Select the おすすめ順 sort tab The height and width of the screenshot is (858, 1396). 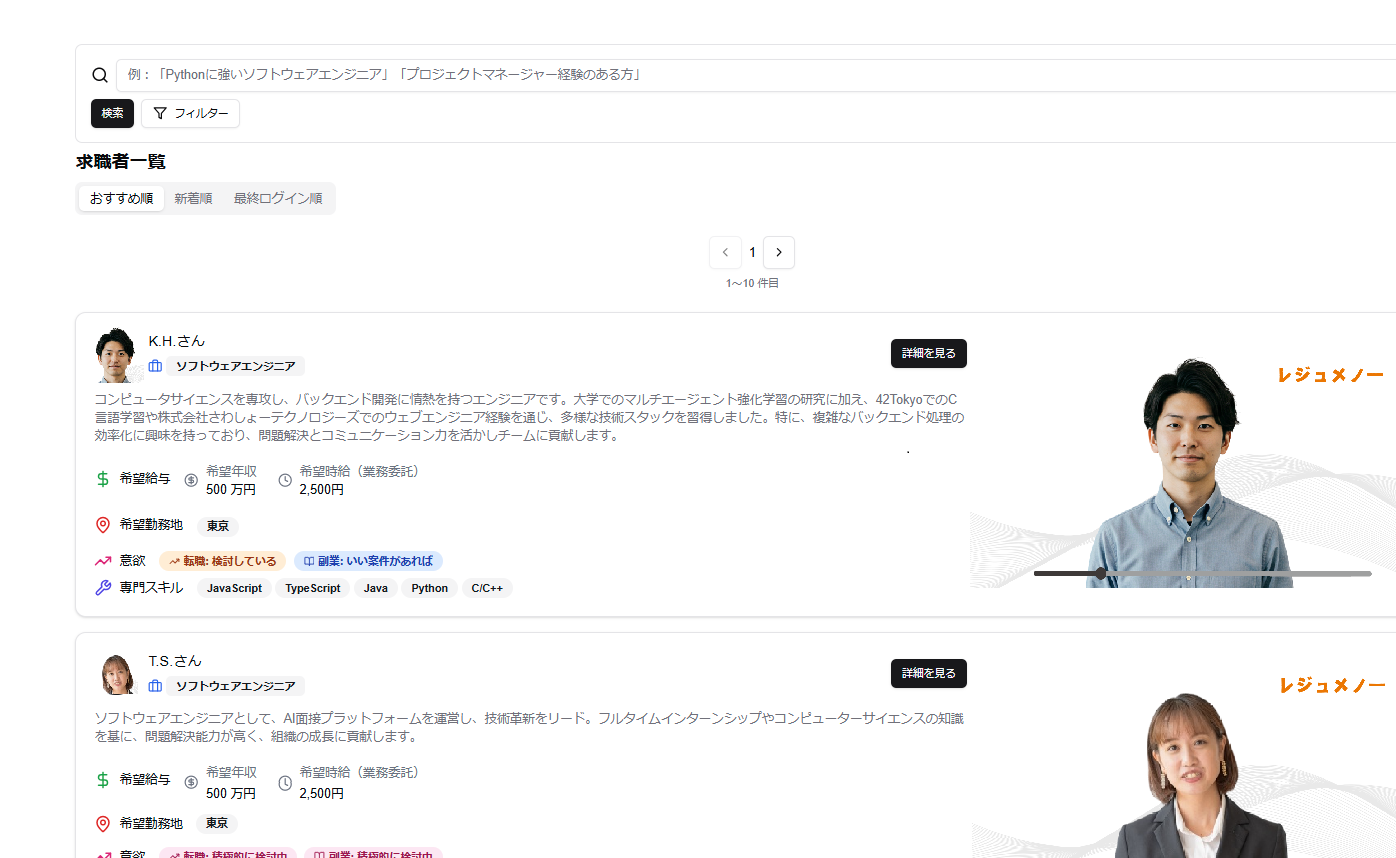pyautogui.click(x=121, y=198)
